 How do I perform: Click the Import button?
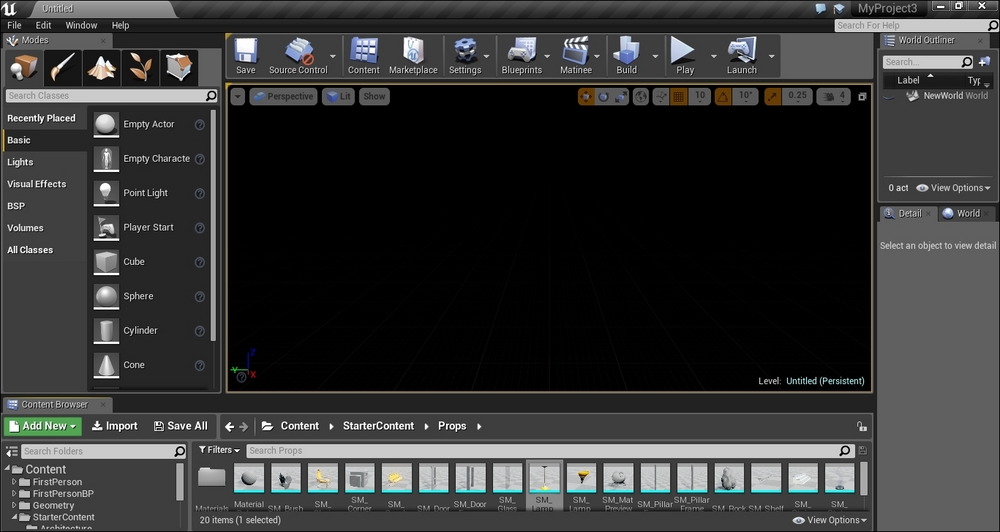115,426
